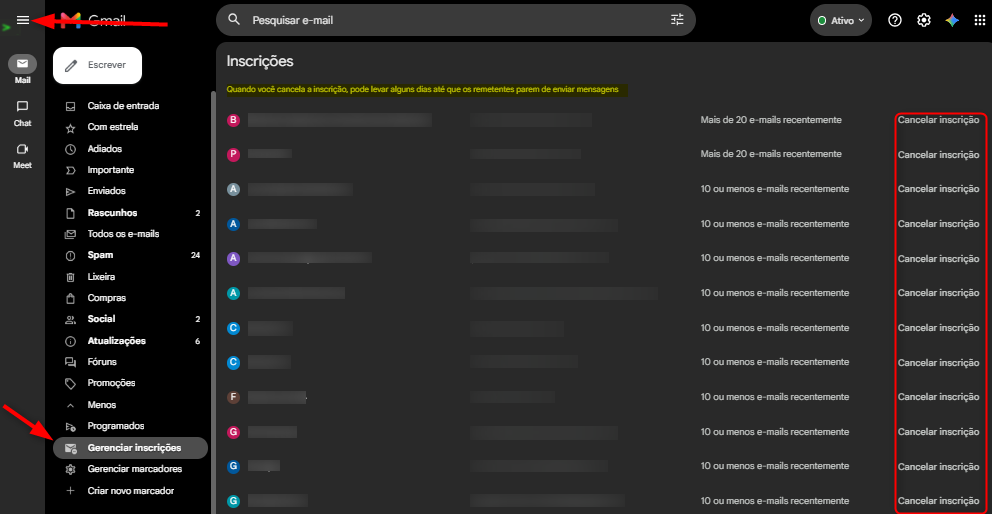Switch to Chat in the left rail
This screenshot has width=992, height=514.
tap(22, 106)
